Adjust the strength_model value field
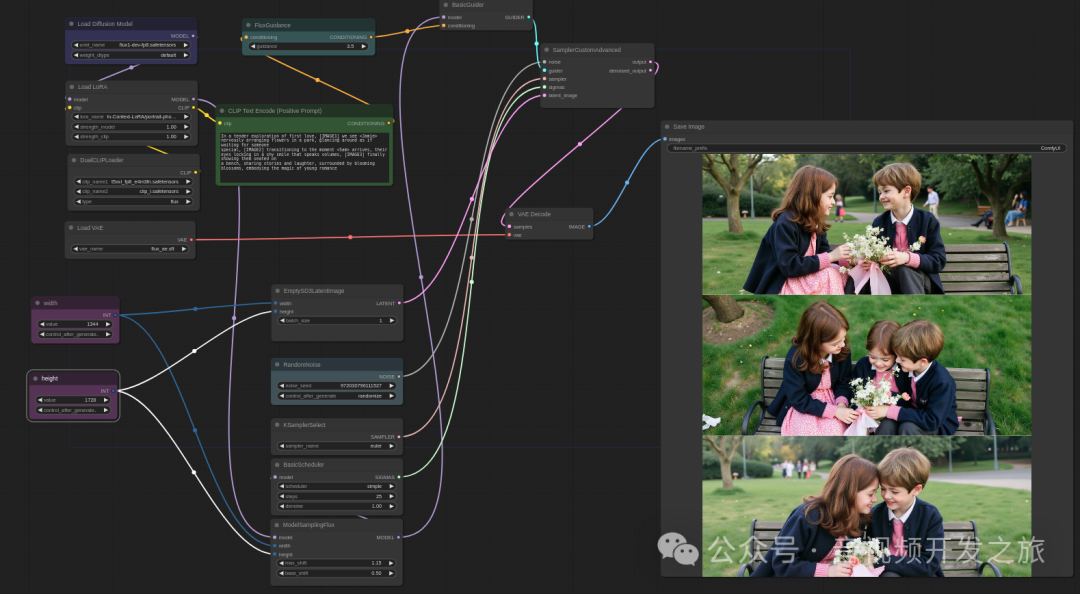The height and width of the screenshot is (594, 1080). pos(131,127)
